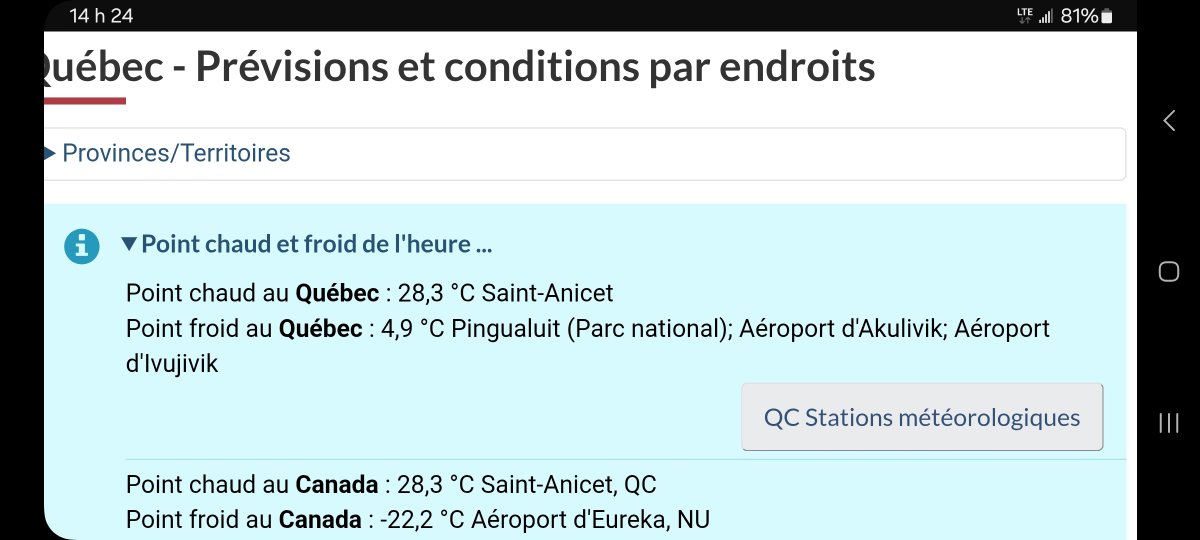The height and width of the screenshot is (540, 1200).
Task: Tap the 81% battery percentage
Action: (1079, 16)
